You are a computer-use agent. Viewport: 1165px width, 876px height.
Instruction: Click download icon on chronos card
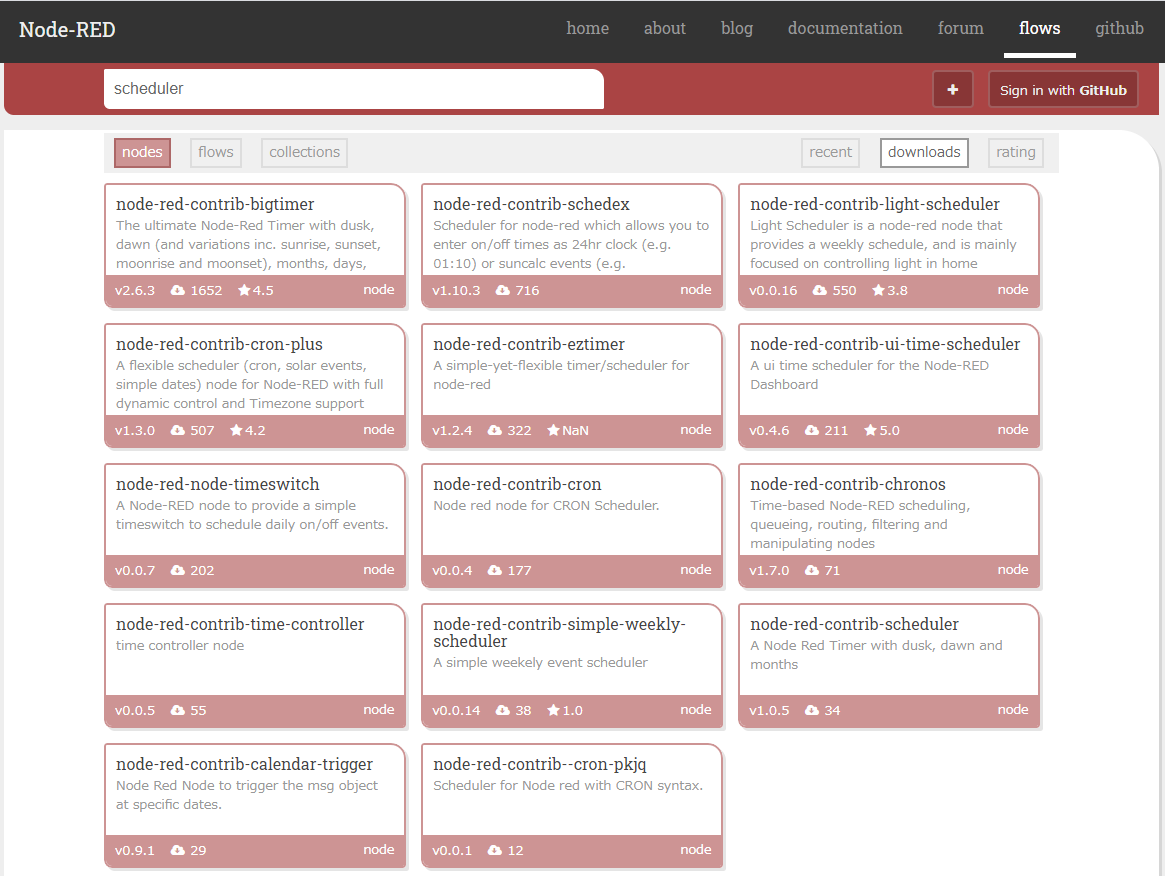[812, 571]
